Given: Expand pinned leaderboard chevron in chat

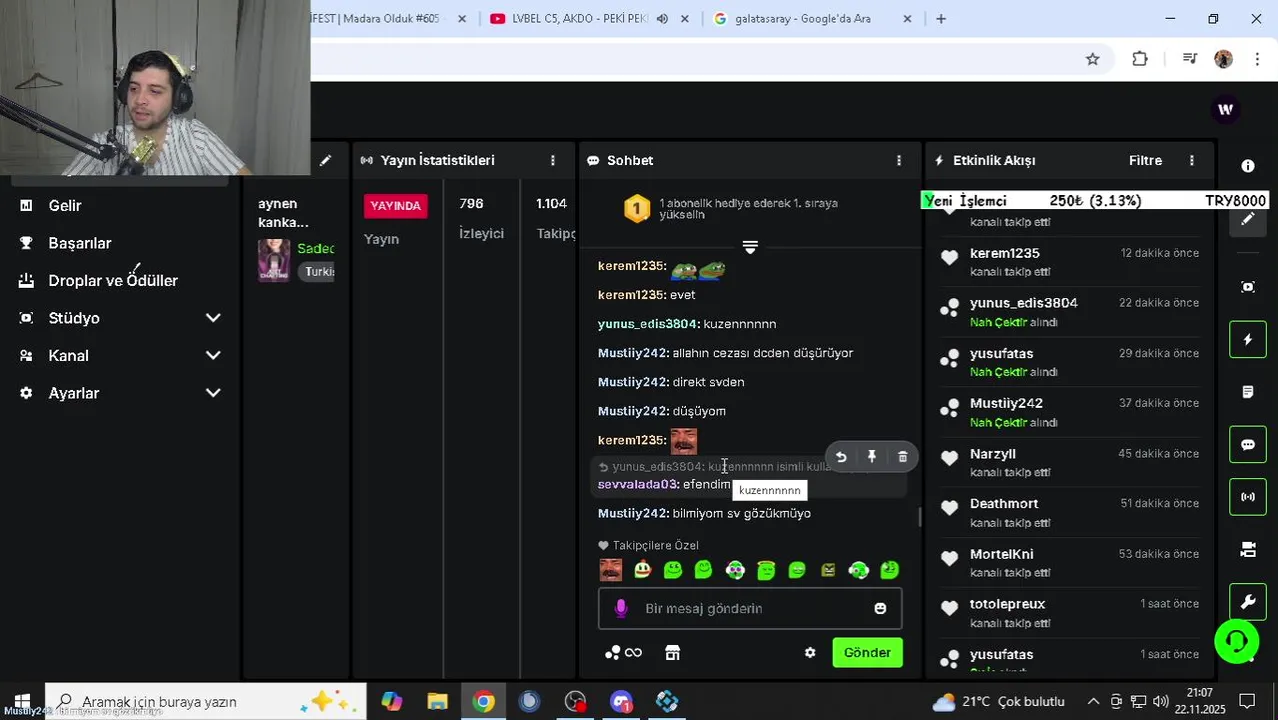Looking at the screenshot, I should point(750,246).
